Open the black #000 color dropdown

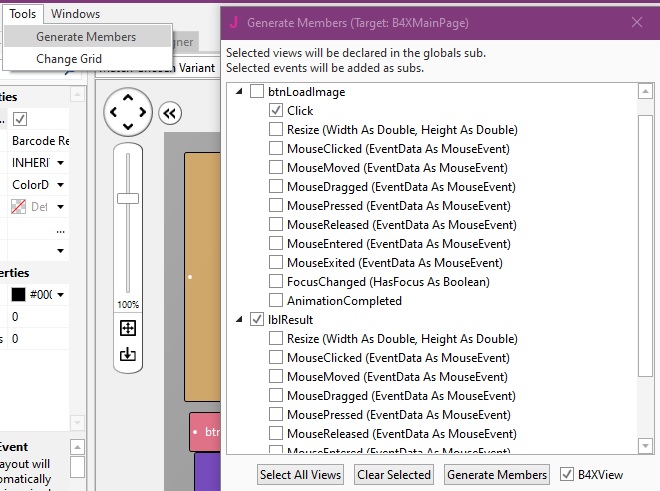click(60, 295)
